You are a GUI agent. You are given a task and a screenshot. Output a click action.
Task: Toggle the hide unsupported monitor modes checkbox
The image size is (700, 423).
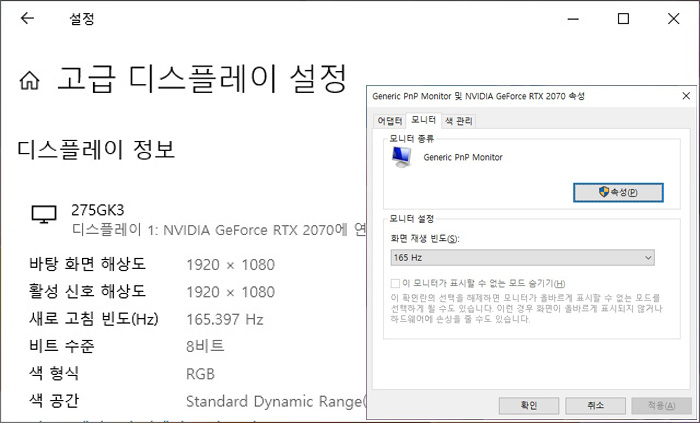396,283
